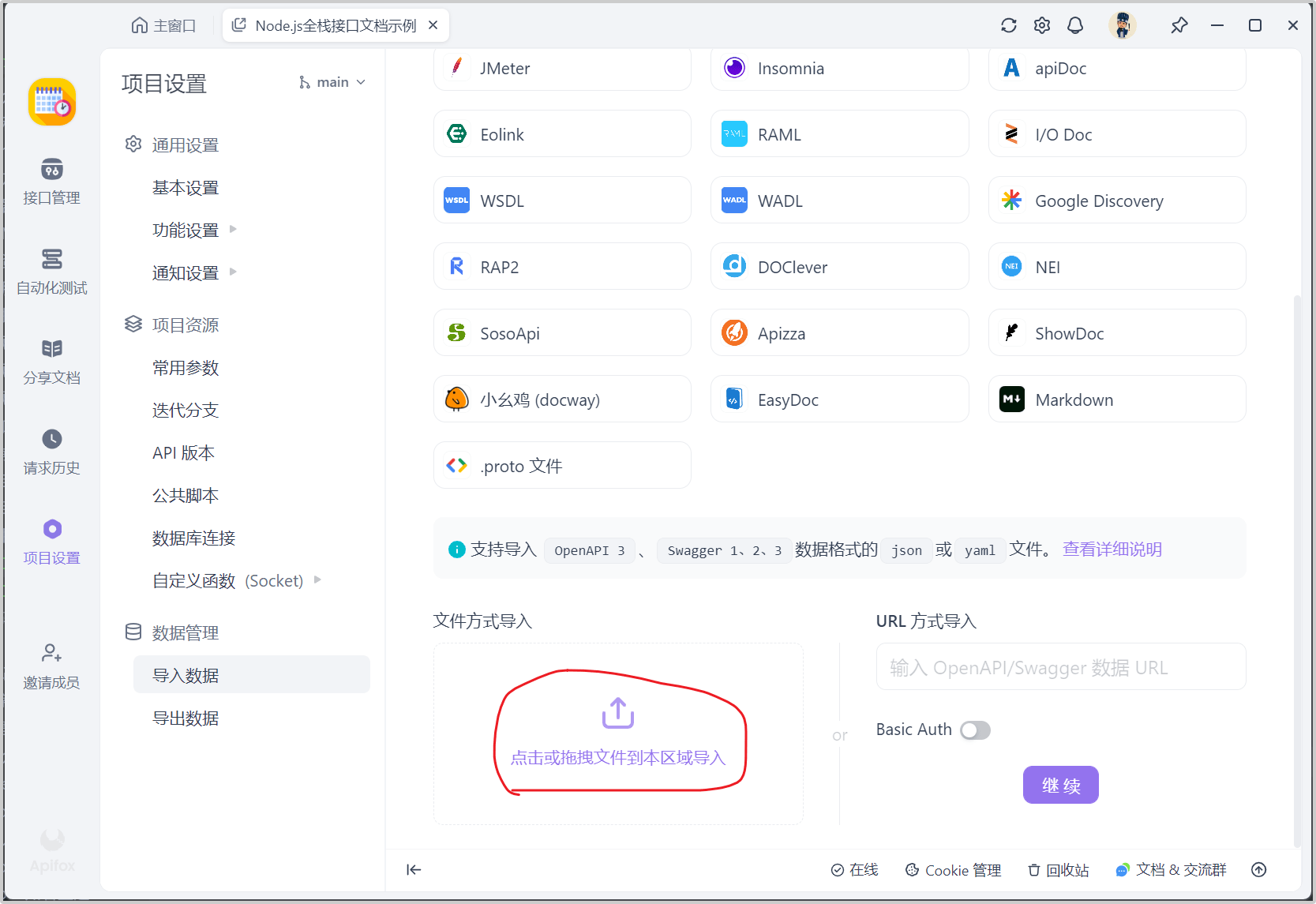Choose the JMeter import format
Image resolution: width=1316 pixels, height=904 pixels.
562,69
